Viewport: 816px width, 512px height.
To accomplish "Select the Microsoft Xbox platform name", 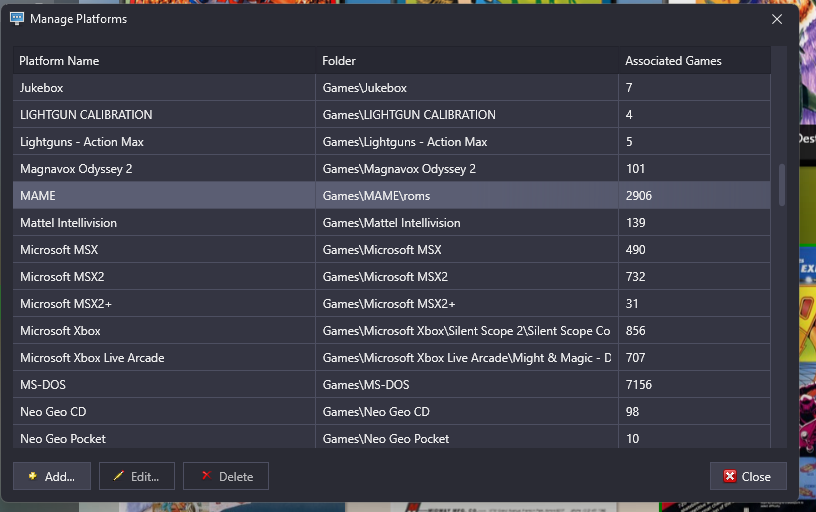I will coord(60,331).
